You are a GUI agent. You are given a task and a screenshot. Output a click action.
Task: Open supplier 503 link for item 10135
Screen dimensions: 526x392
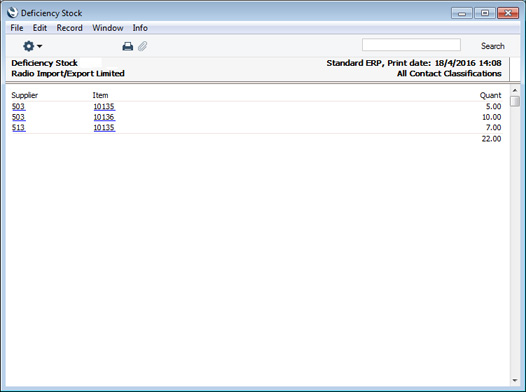click(x=18, y=107)
